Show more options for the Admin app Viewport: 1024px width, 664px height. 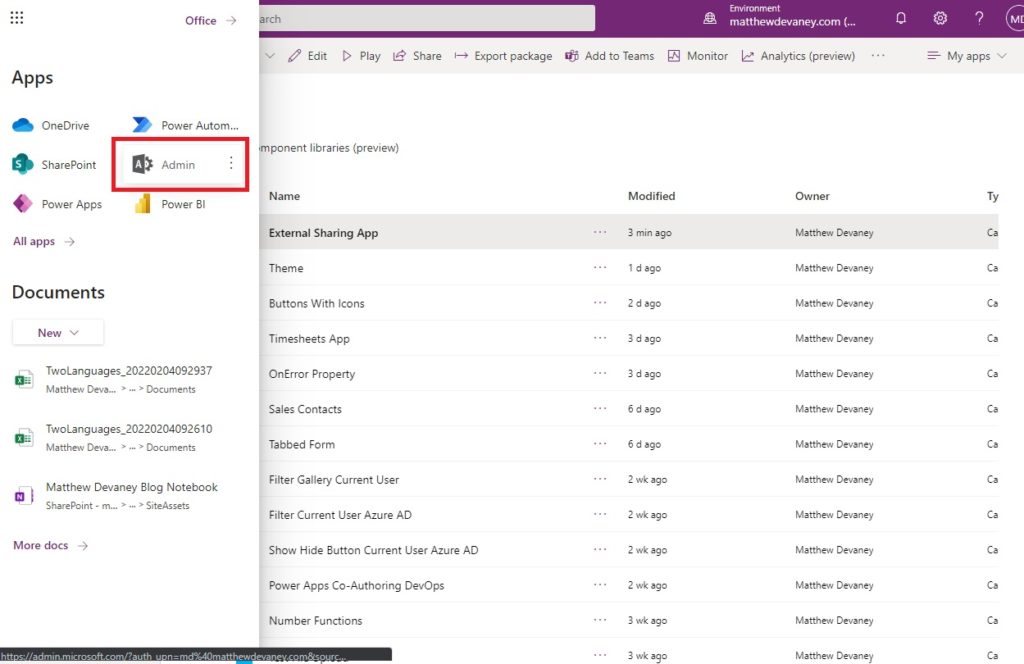tap(231, 163)
